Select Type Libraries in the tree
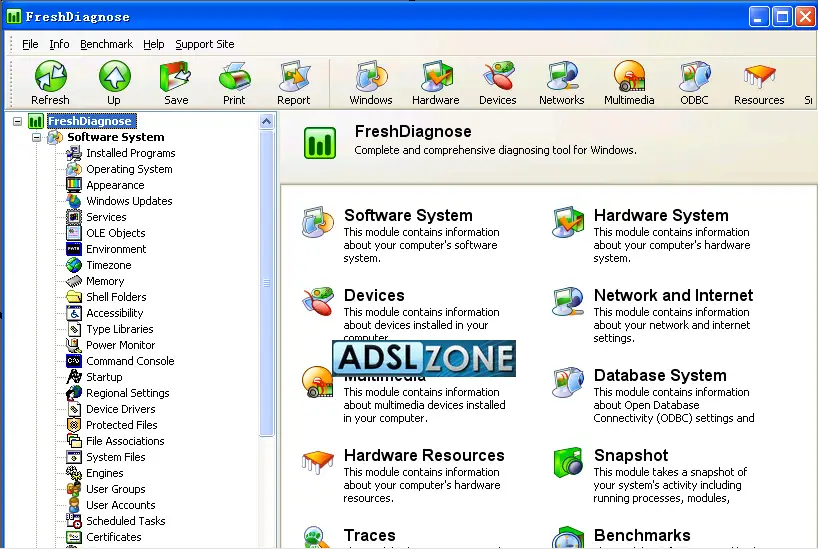The image size is (818, 549). click(120, 329)
